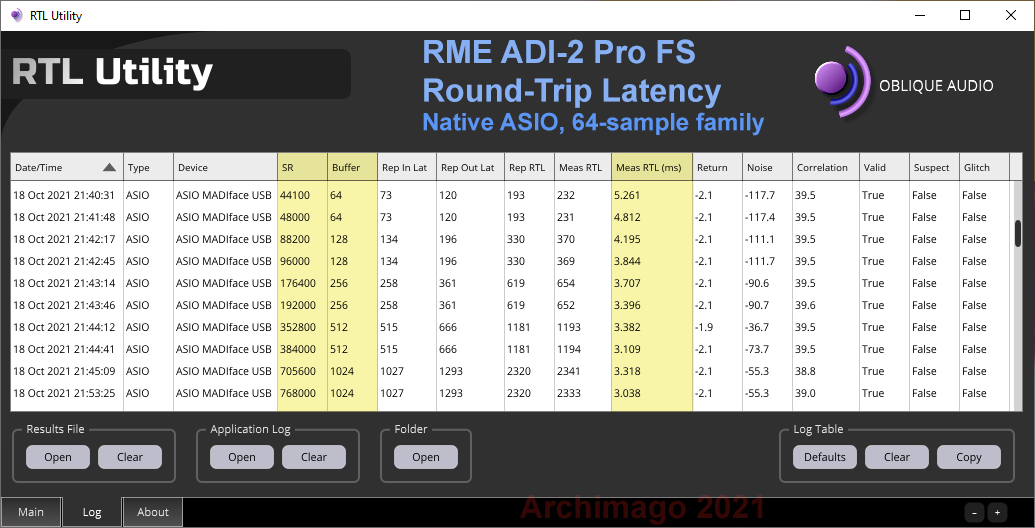Maximize the RTL Utility window
Image resolution: width=1035 pixels, height=528 pixels.
click(x=965, y=15)
